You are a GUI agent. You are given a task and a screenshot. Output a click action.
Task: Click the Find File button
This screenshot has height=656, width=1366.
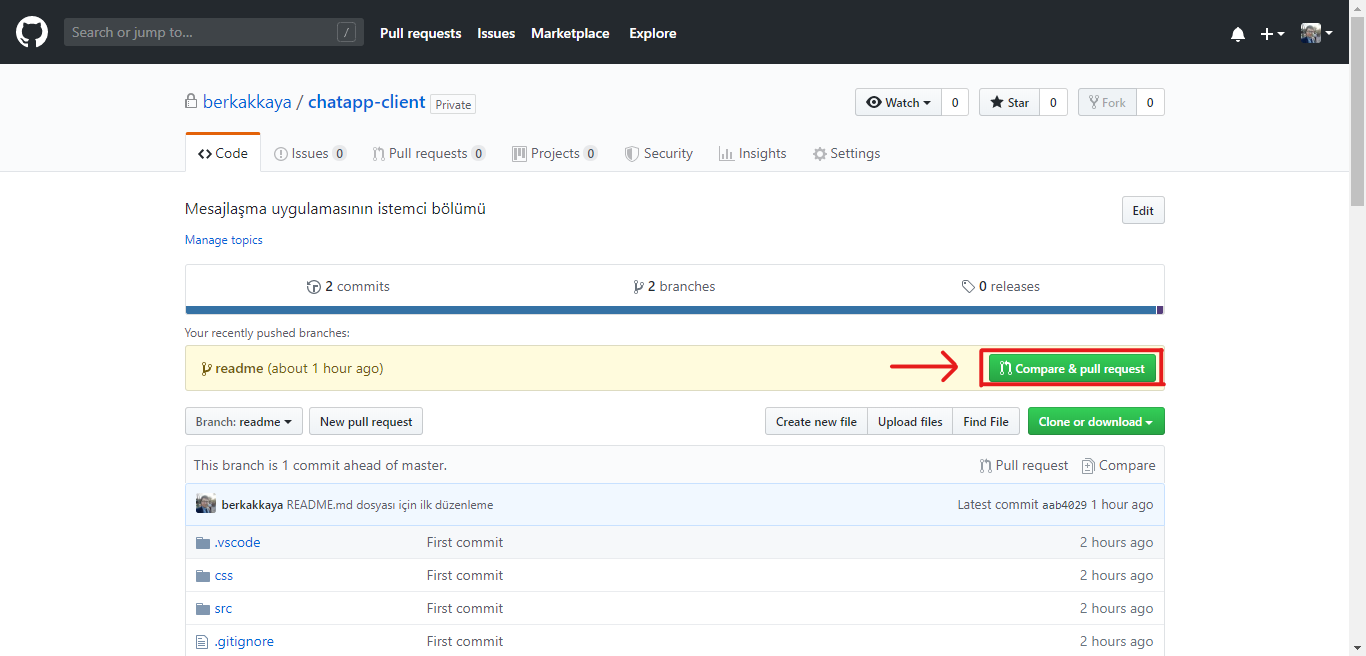(986, 421)
